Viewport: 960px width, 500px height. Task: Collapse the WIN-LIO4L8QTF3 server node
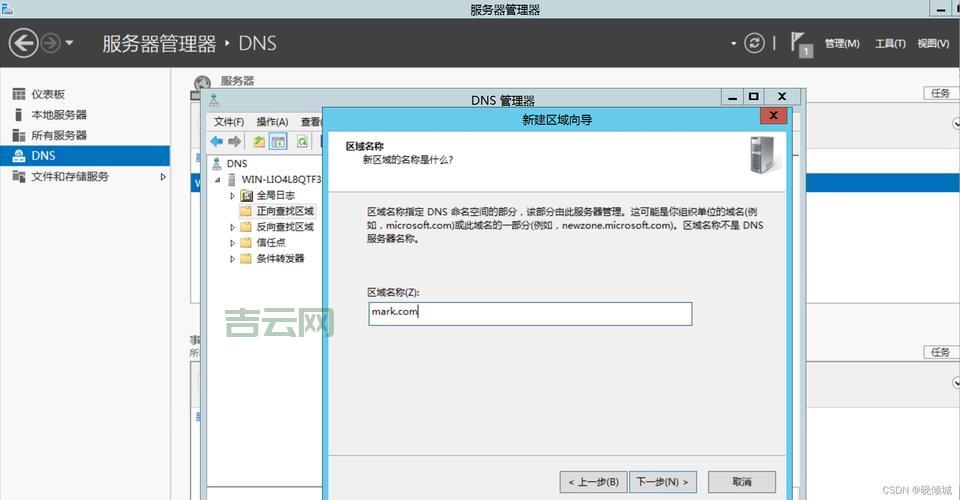pyautogui.click(x=219, y=180)
